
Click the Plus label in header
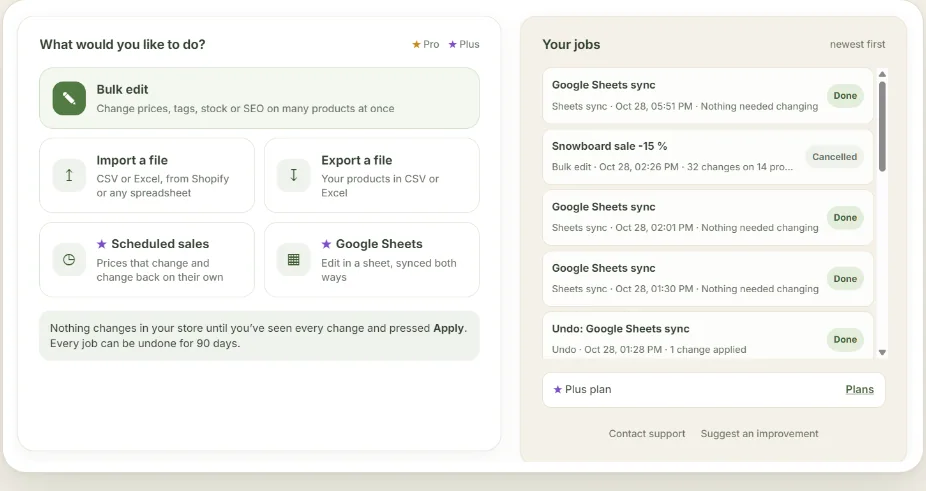pos(469,44)
